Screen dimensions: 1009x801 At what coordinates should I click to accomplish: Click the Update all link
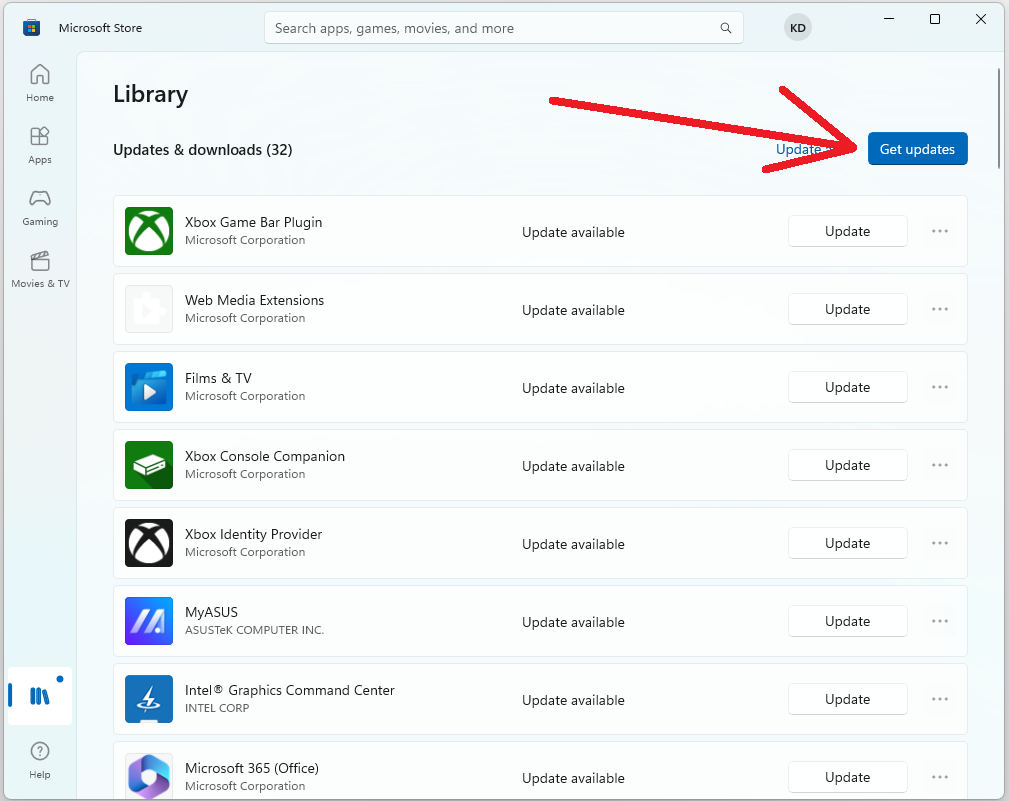click(x=797, y=149)
